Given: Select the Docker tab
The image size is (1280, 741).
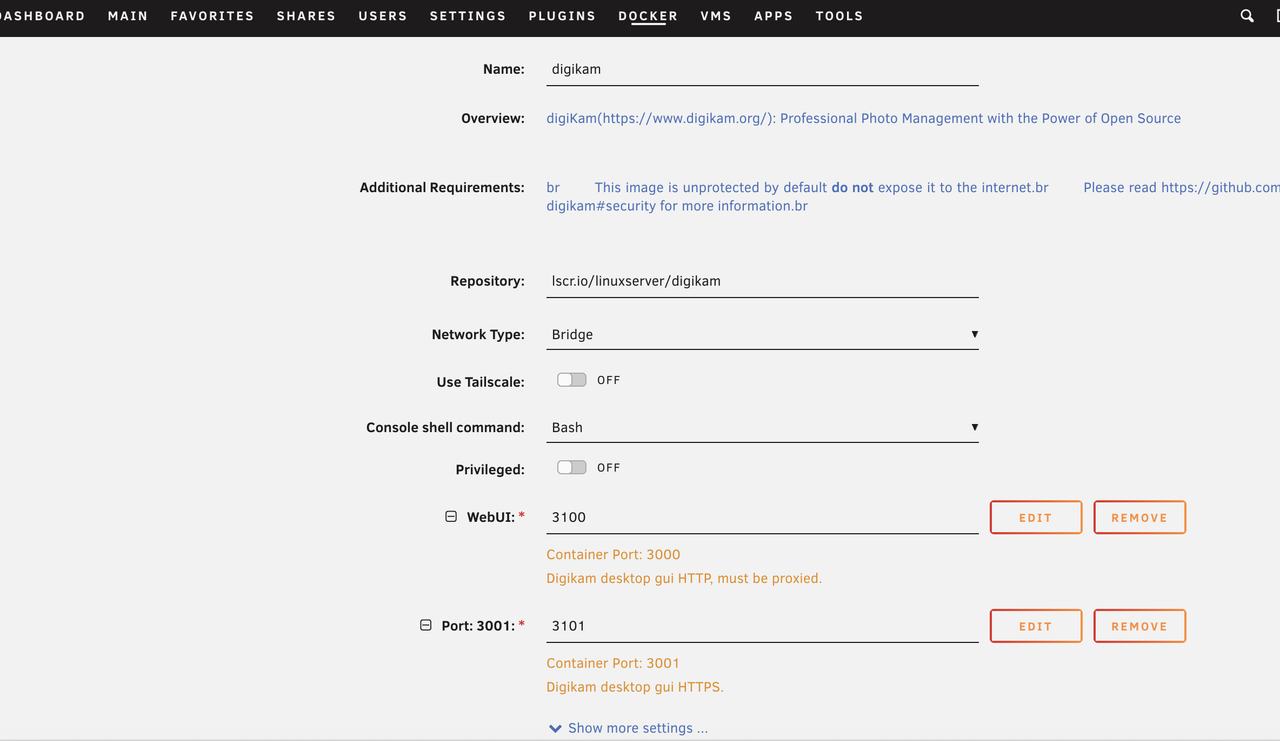Looking at the screenshot, I should click(x=648, y=16).
